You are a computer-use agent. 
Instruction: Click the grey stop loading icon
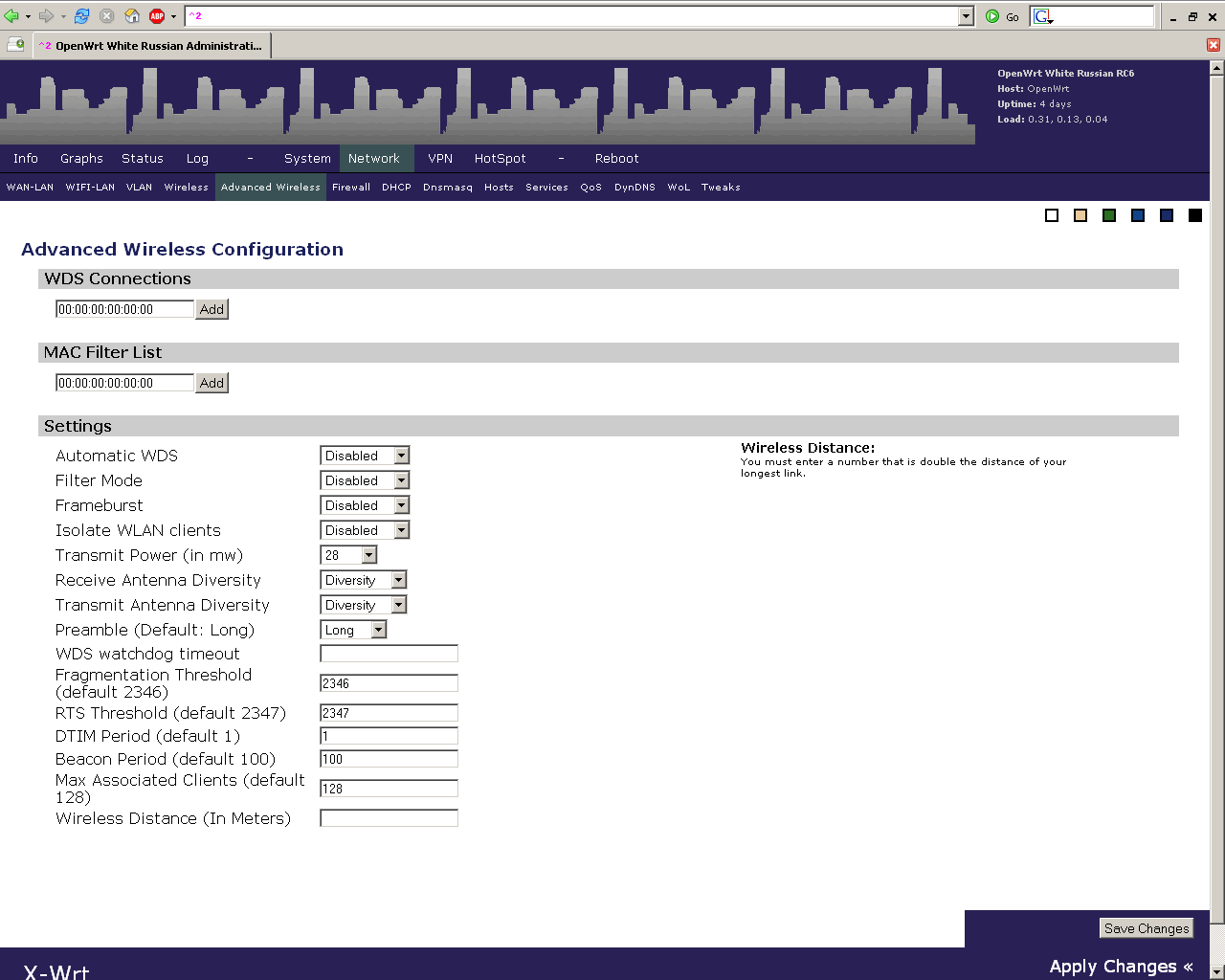[x=107, y=16]
